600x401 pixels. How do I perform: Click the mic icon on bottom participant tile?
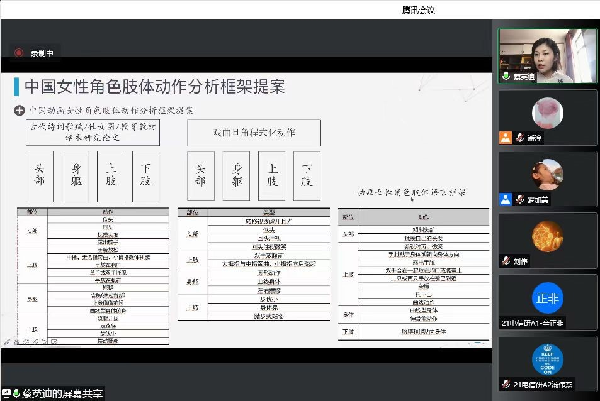(506, 385)
